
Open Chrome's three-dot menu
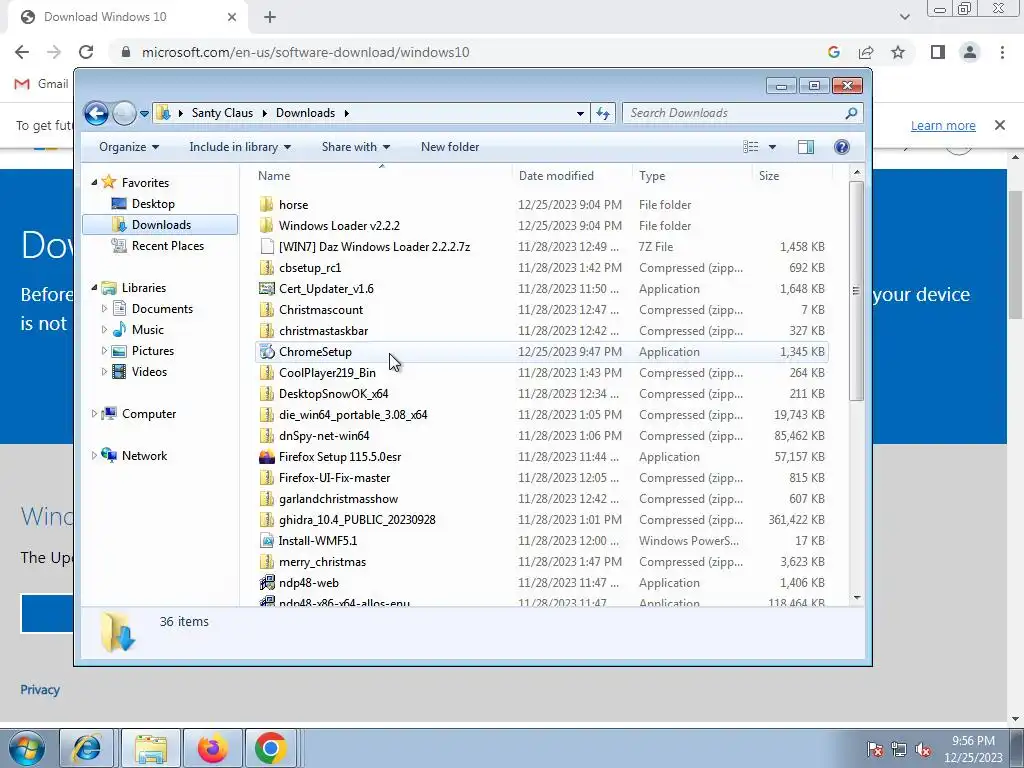click(1002, 52)
